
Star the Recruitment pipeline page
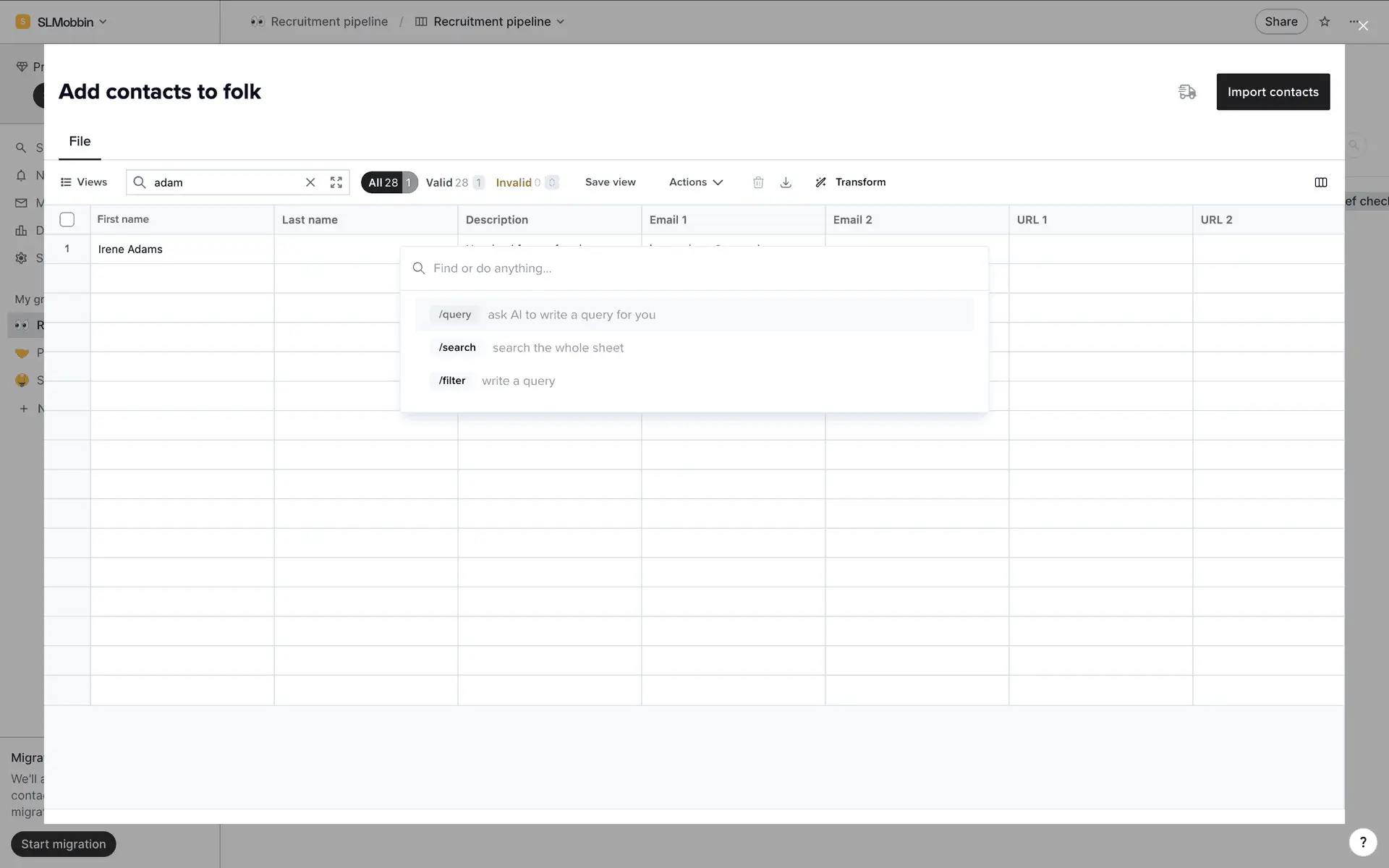coord(1325,22)
